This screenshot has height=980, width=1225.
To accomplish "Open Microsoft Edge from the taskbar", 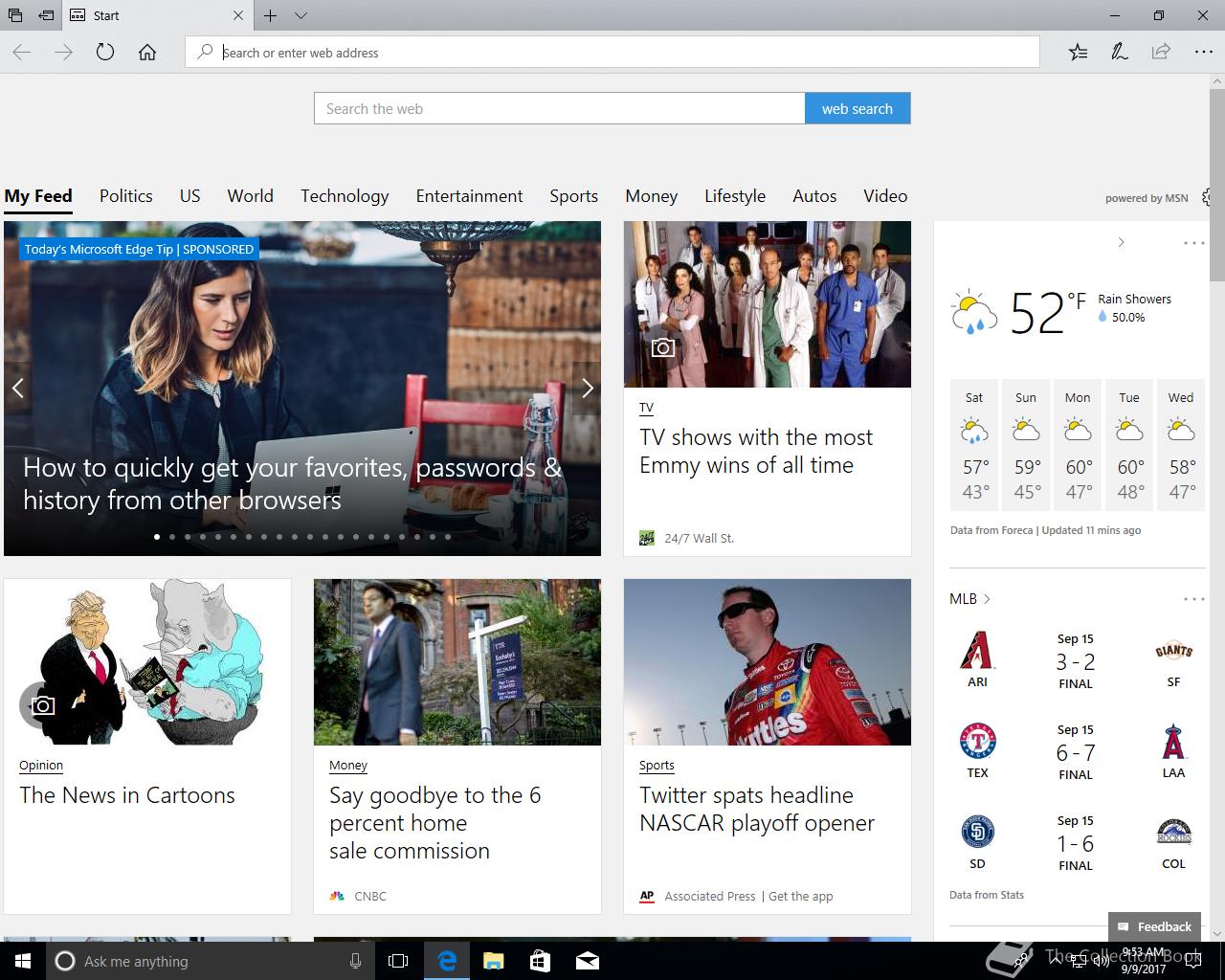I will [x=447, y=961].
